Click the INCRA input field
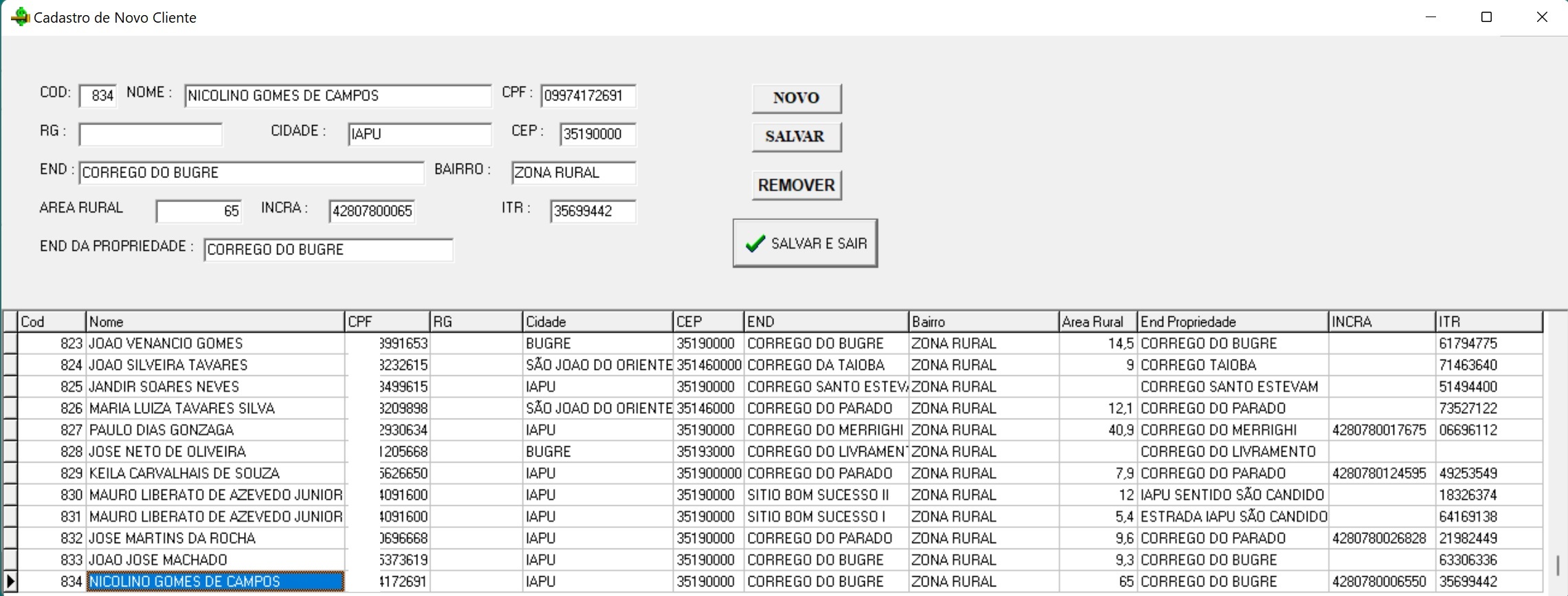Viewport: 1568px width, 596px height. [371, 212]
